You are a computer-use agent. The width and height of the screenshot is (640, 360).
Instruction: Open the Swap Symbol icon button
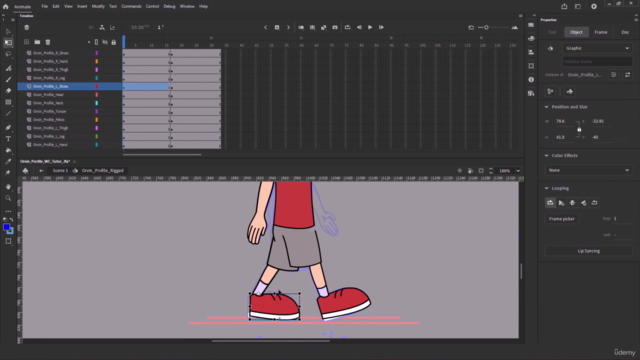[627, 75]
